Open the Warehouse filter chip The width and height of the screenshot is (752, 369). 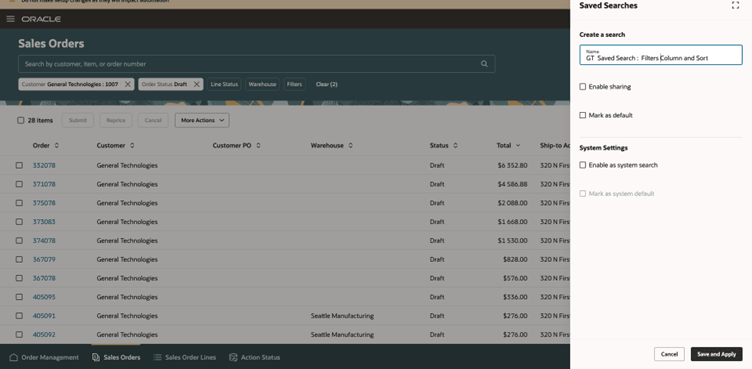tap(262, 84)
